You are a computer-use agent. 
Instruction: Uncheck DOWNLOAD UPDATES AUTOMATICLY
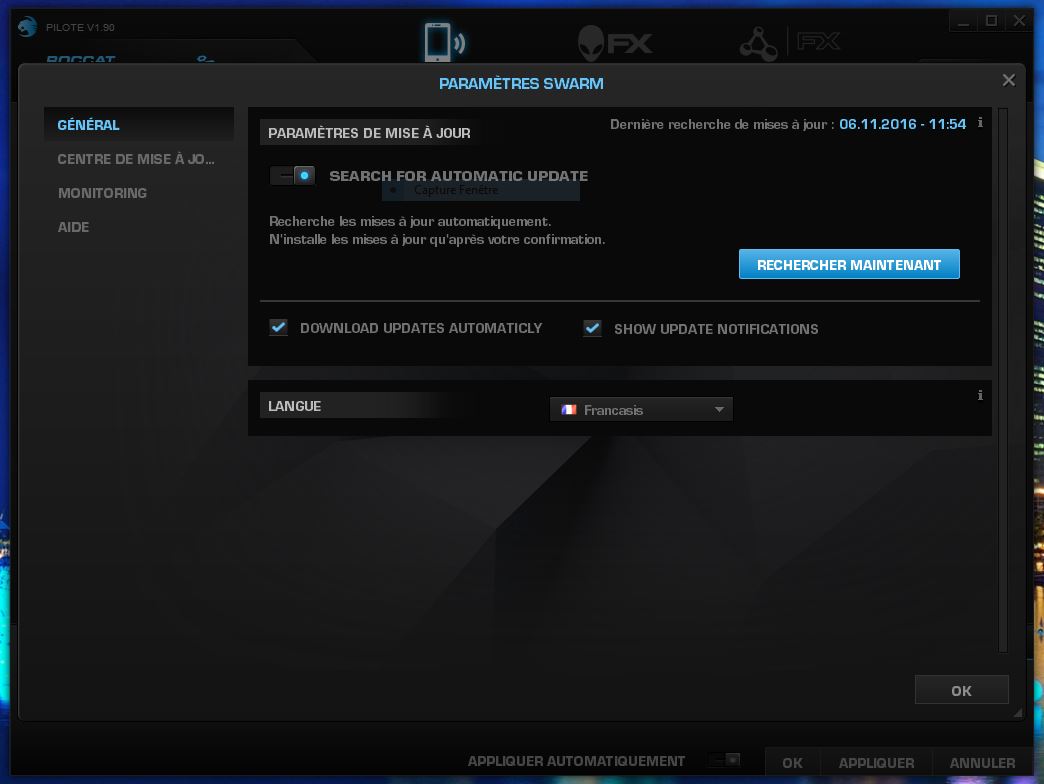coord(278,327)
